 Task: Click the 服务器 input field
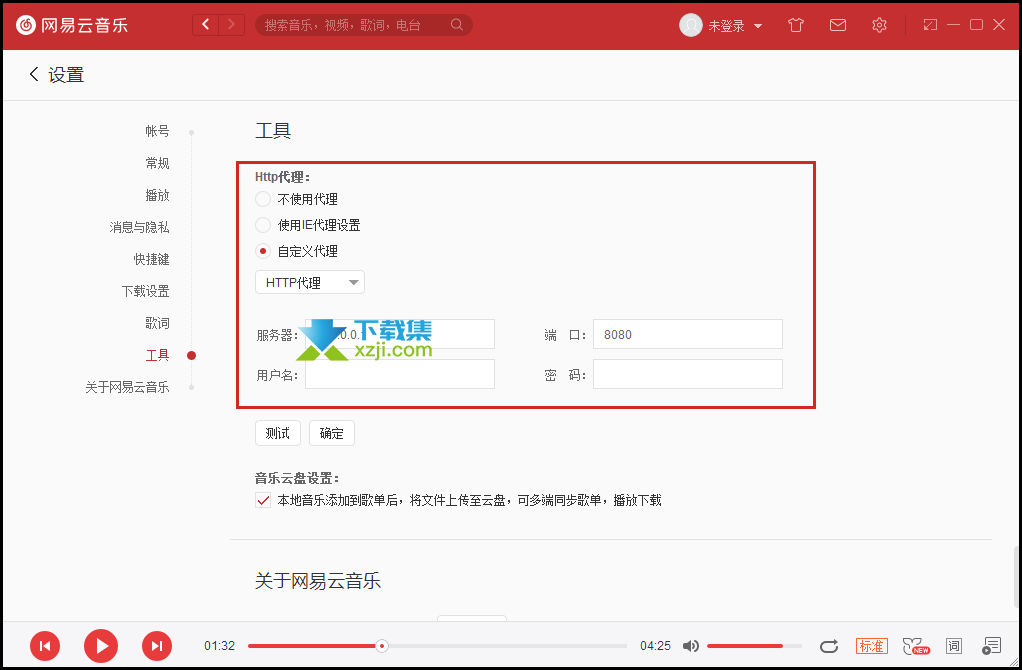[x=400, y=334]
